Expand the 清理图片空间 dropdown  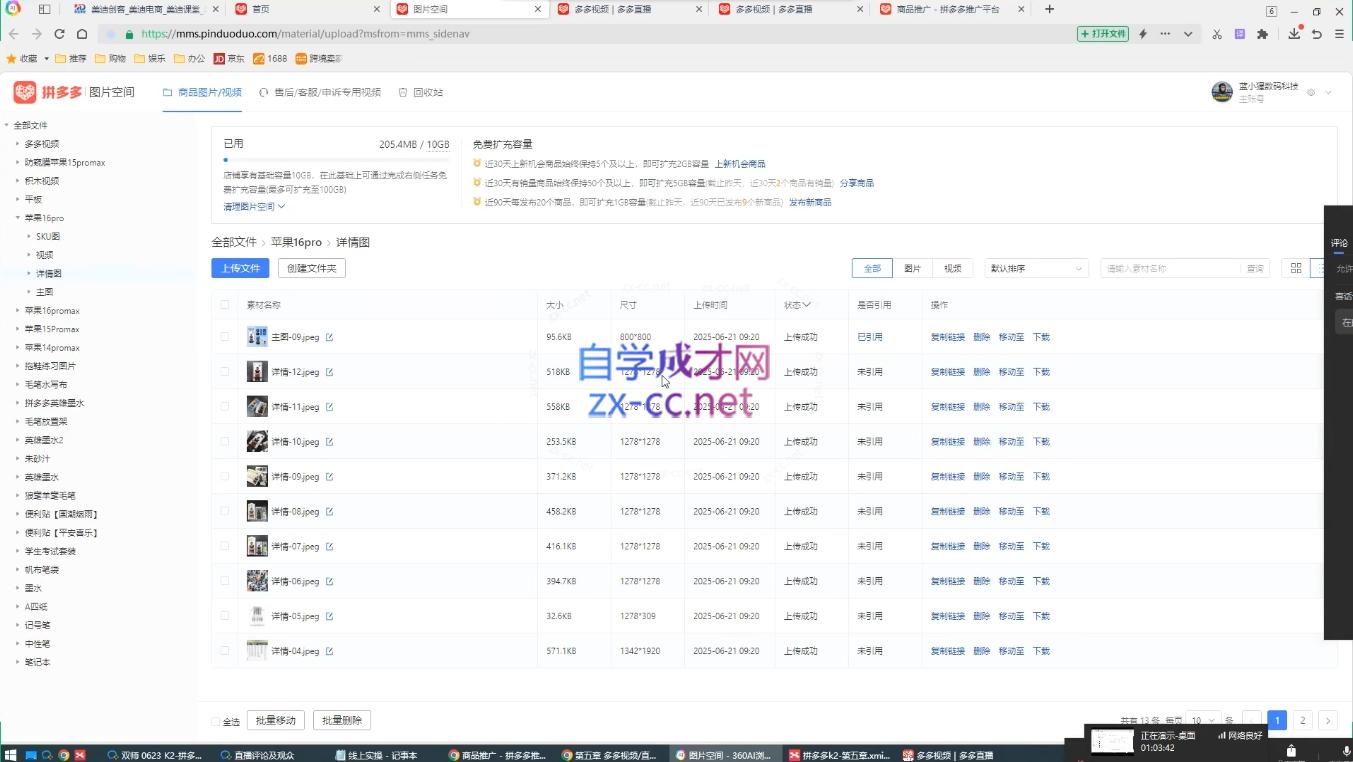254,207
